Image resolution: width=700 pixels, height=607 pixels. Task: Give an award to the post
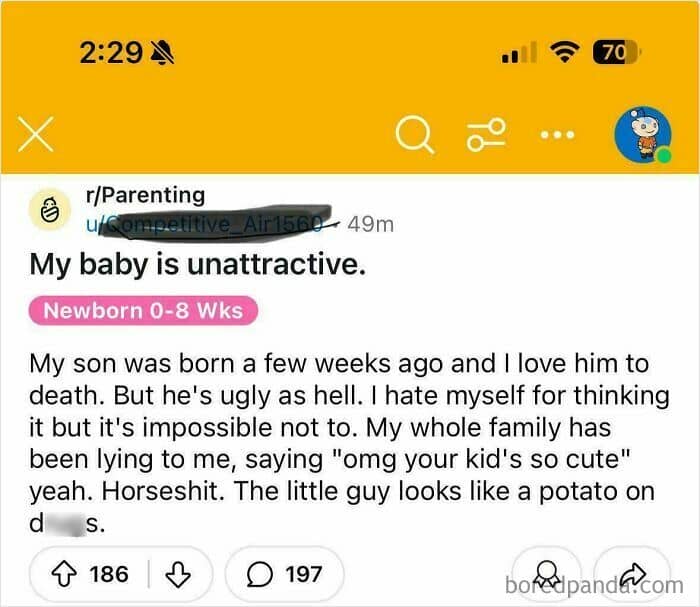[x=546, y=572]
